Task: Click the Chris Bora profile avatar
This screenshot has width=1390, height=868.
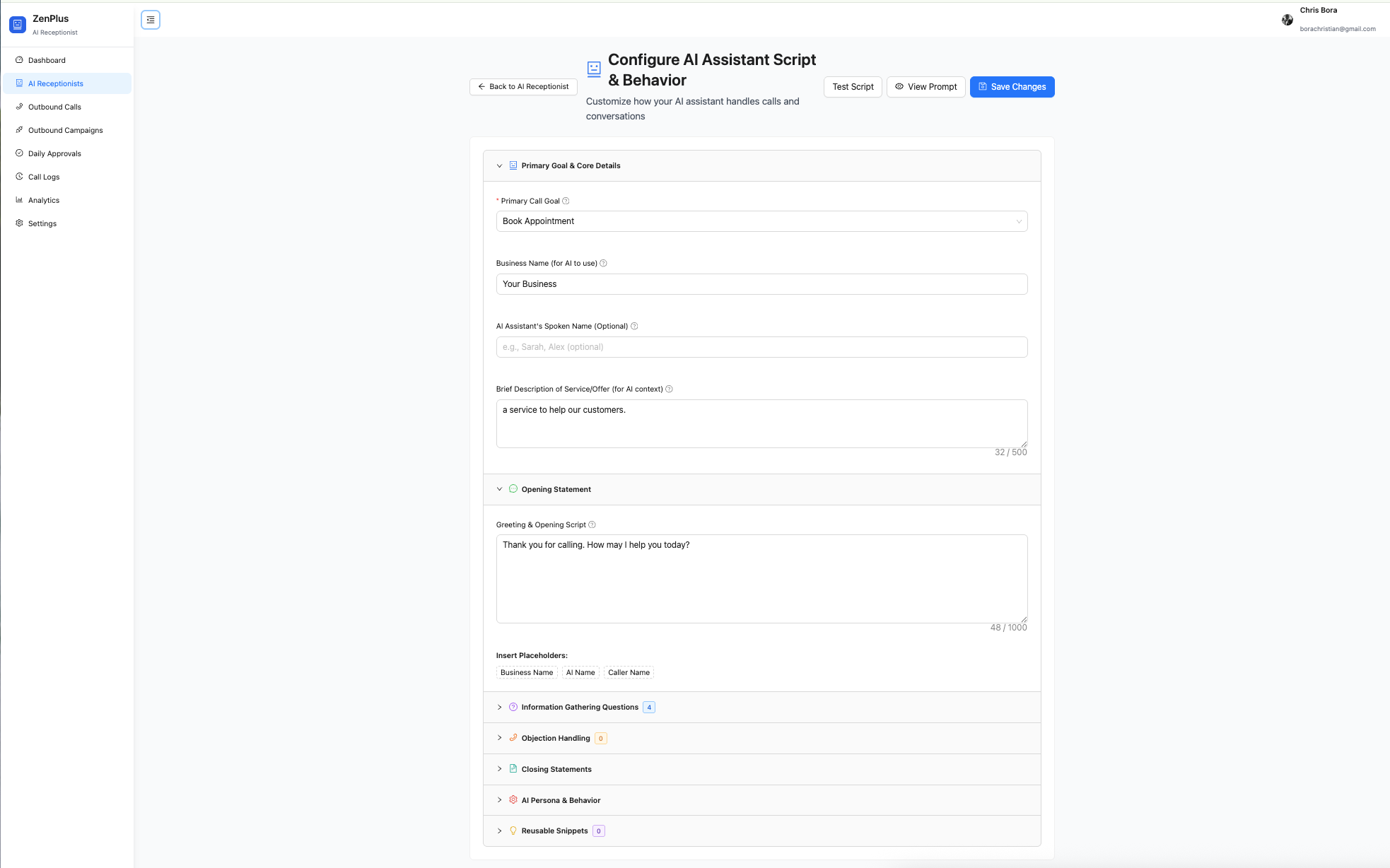Action: coord(1287,20)
